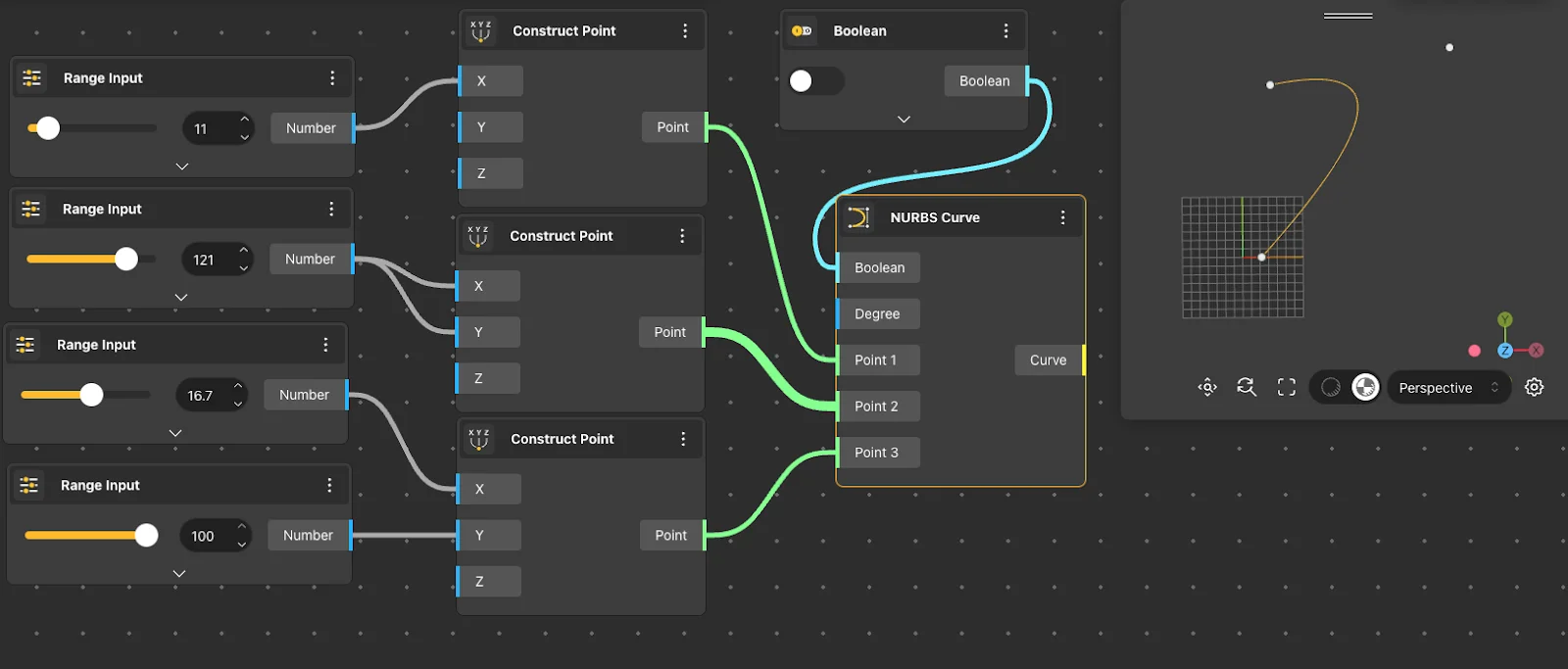Click the blue Z axis gizmo
Screen dimensions: 1568x669
[x=1505, y=351]
